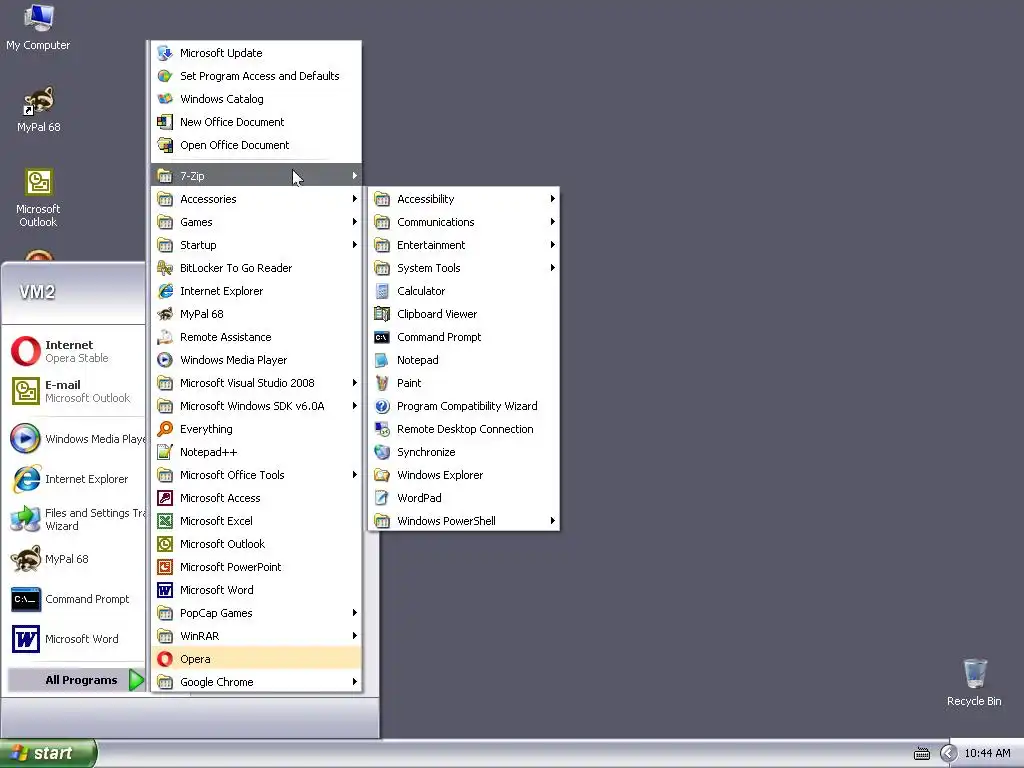Open Paint from the Accessories submenu
The width and height of the screenshot is (1024, 768).
pyautogui.click(x=464, y=383)
